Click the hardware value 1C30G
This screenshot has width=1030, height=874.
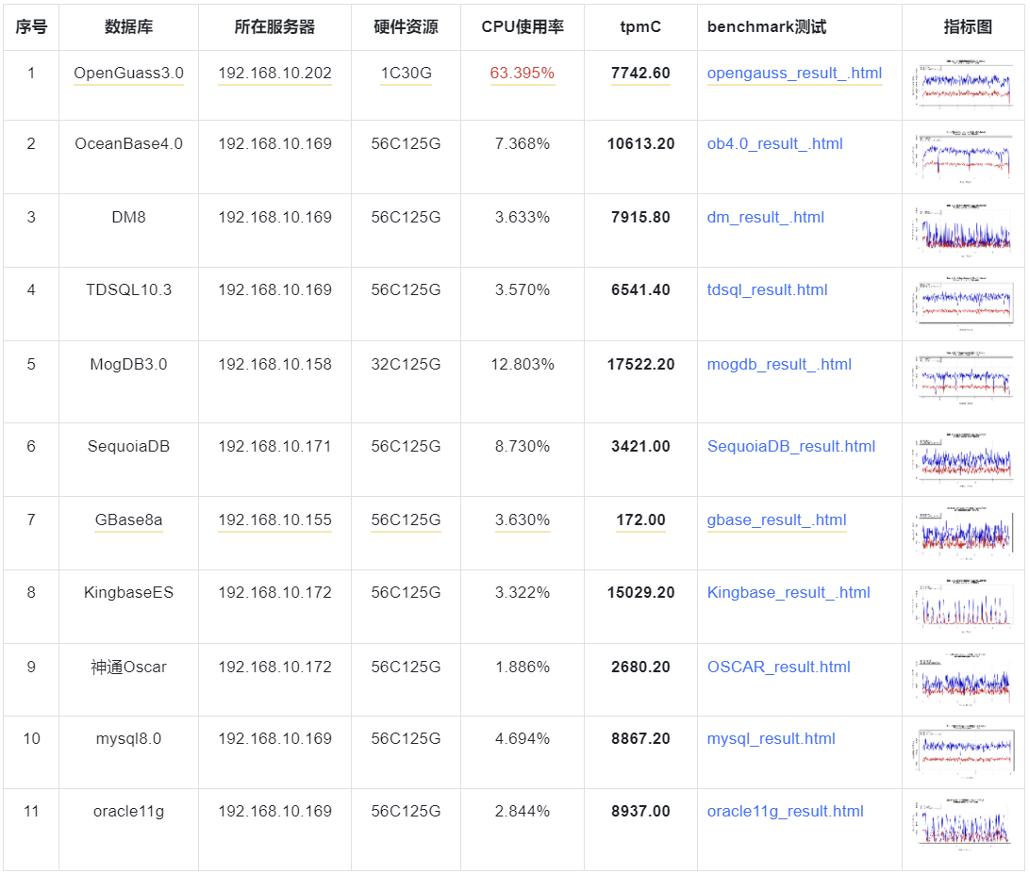coord(406,73)
